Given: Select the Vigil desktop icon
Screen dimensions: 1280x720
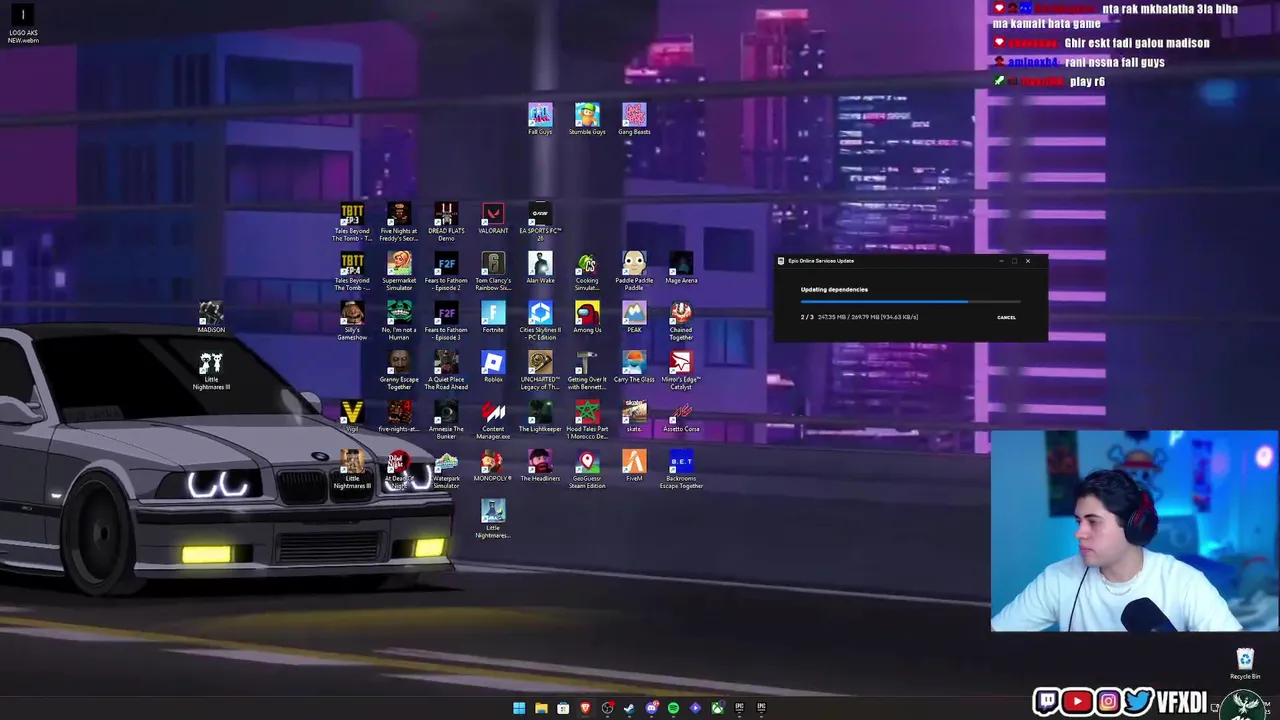Looking at the screenshot, I should tap(352, 416).
